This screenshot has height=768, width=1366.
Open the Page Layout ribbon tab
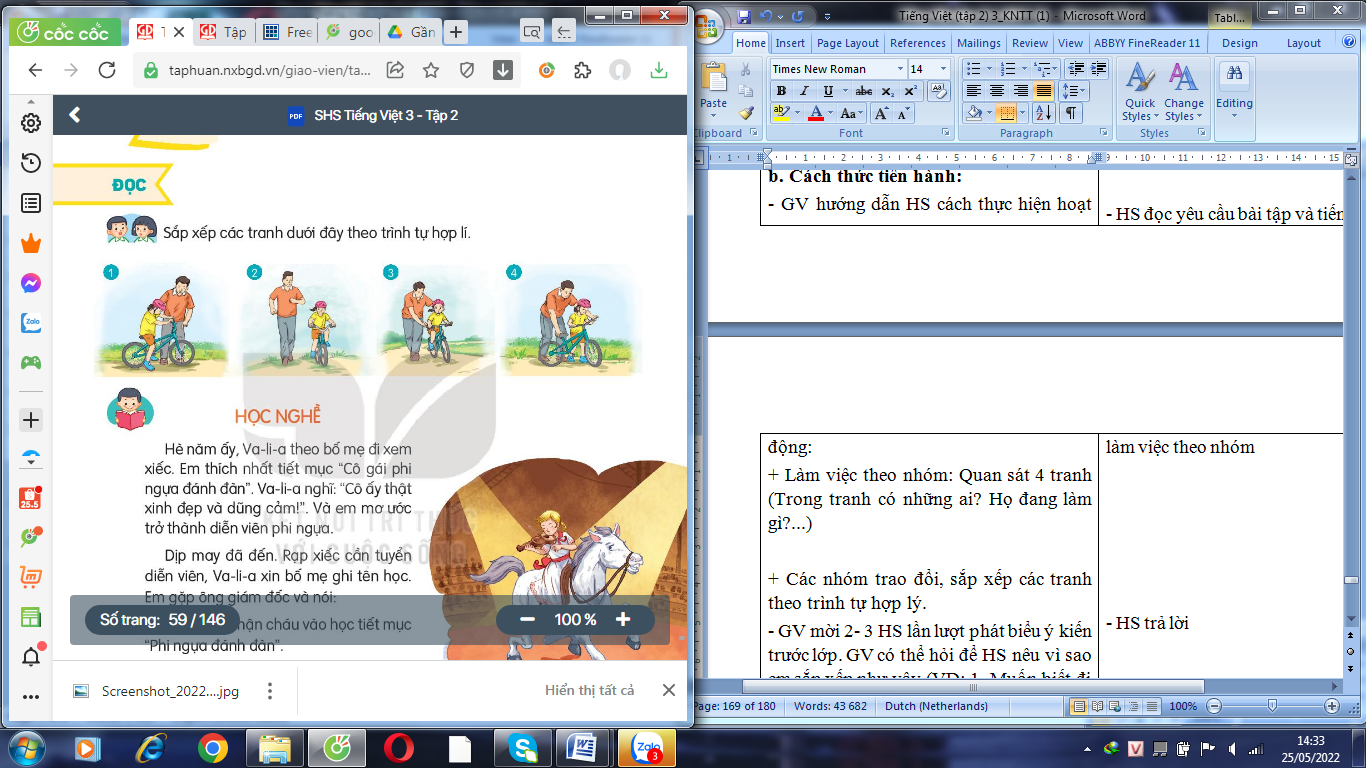[x=848, y=43]
